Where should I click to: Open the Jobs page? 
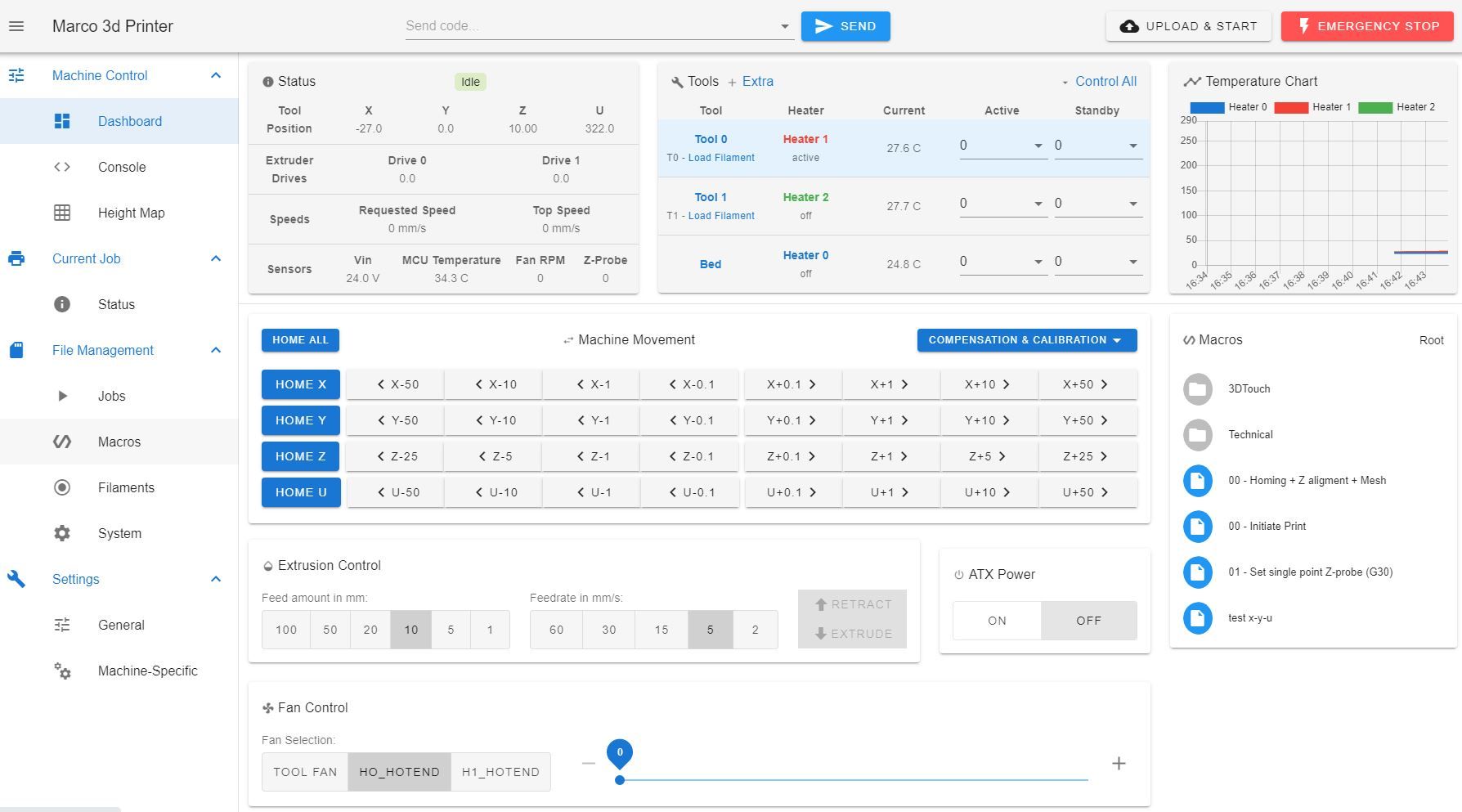pos(119,396)
